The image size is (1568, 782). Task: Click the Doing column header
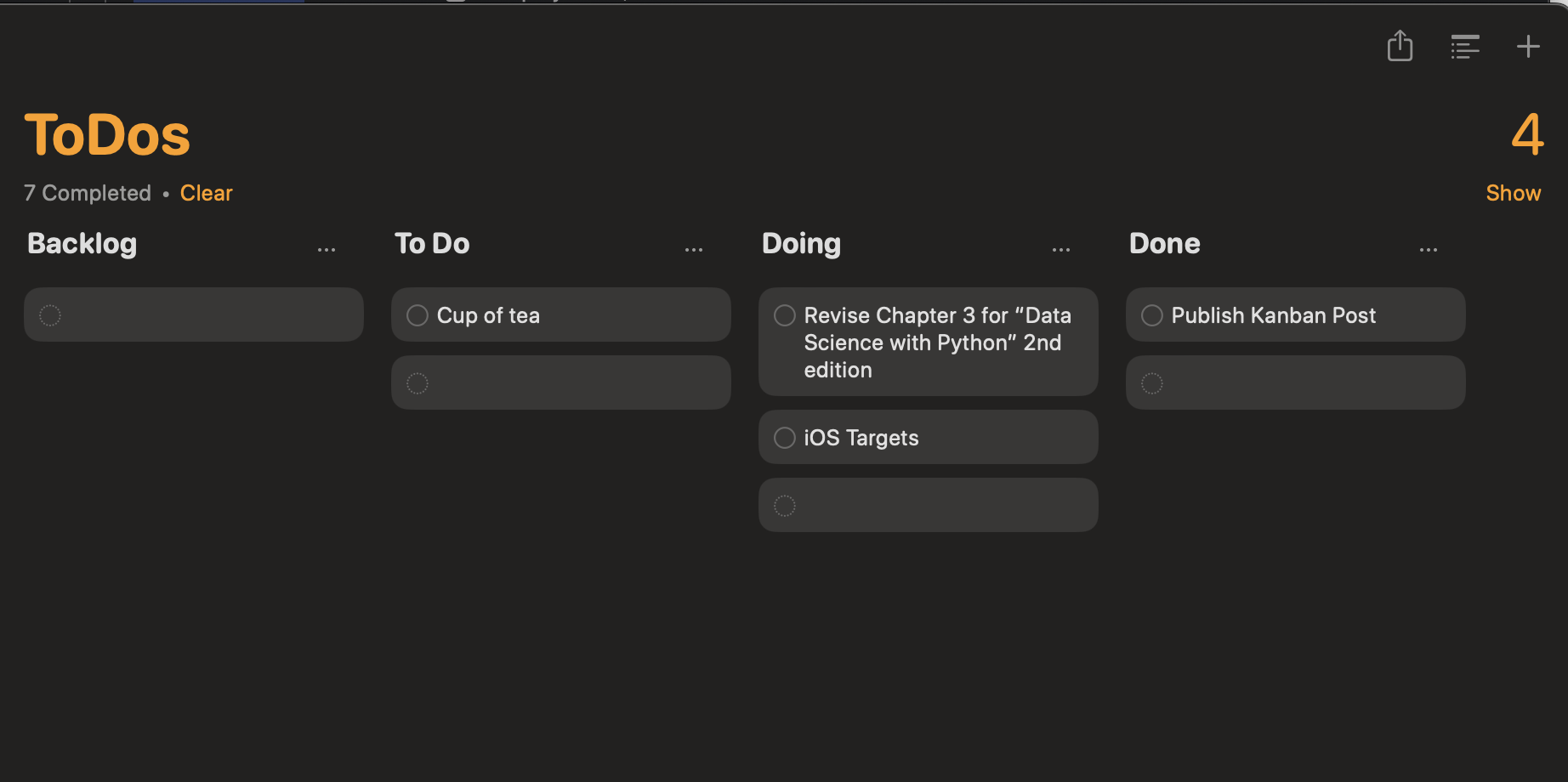pyautogui.click(x=800, y=244)
